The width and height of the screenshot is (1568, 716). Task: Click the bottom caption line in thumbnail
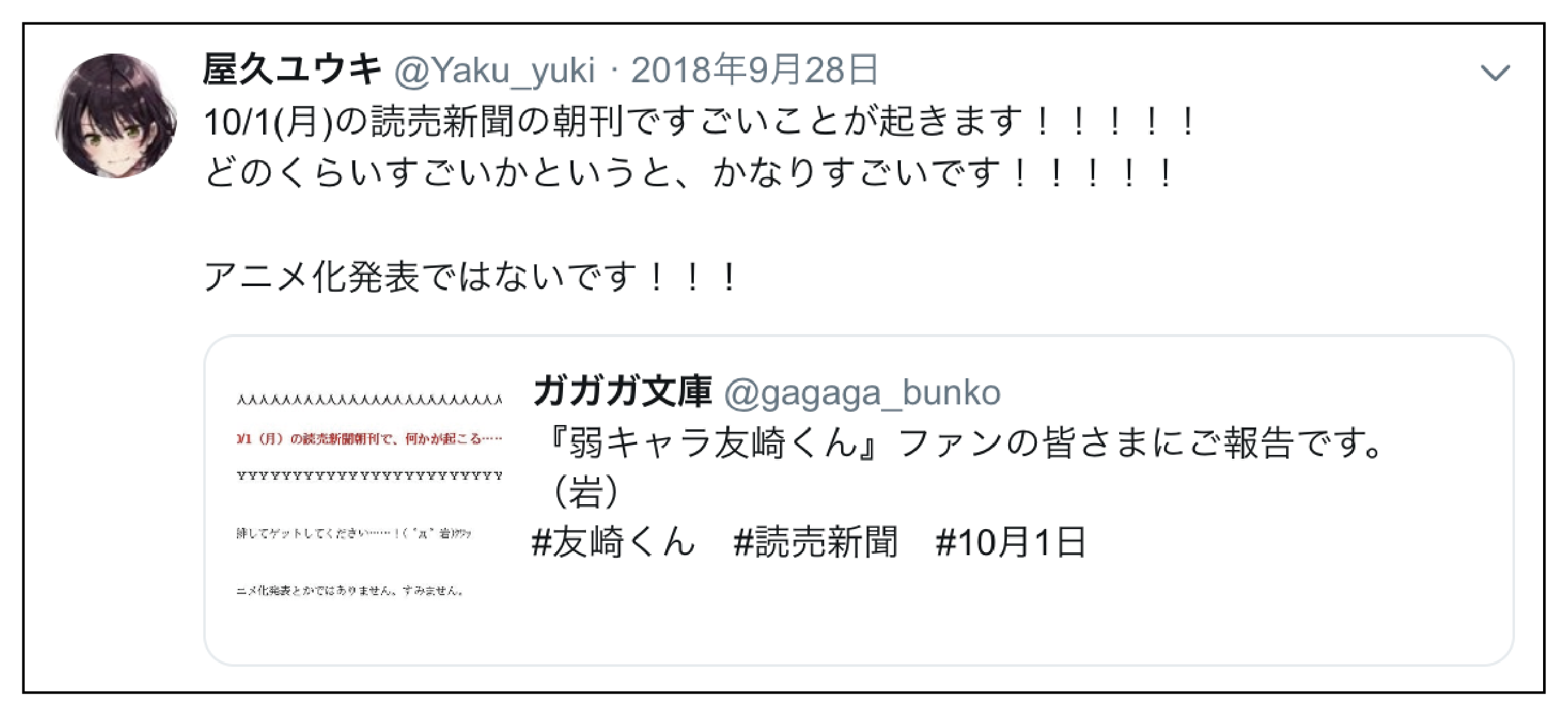350,590
